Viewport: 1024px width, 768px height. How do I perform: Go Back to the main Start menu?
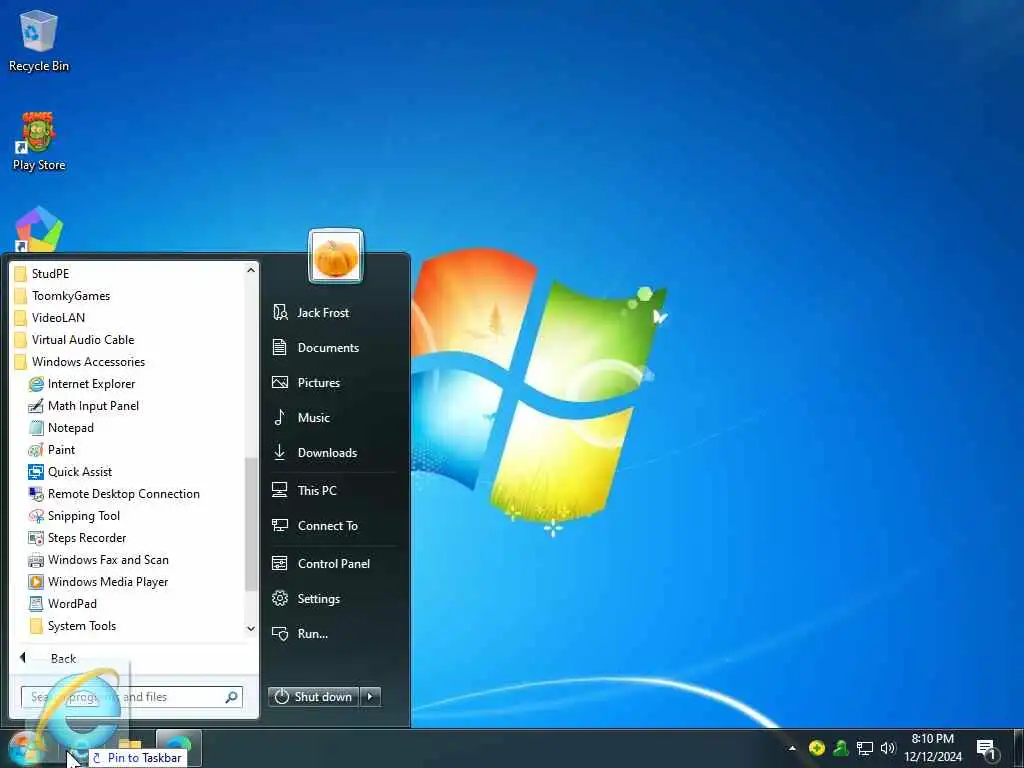point(48,658)
